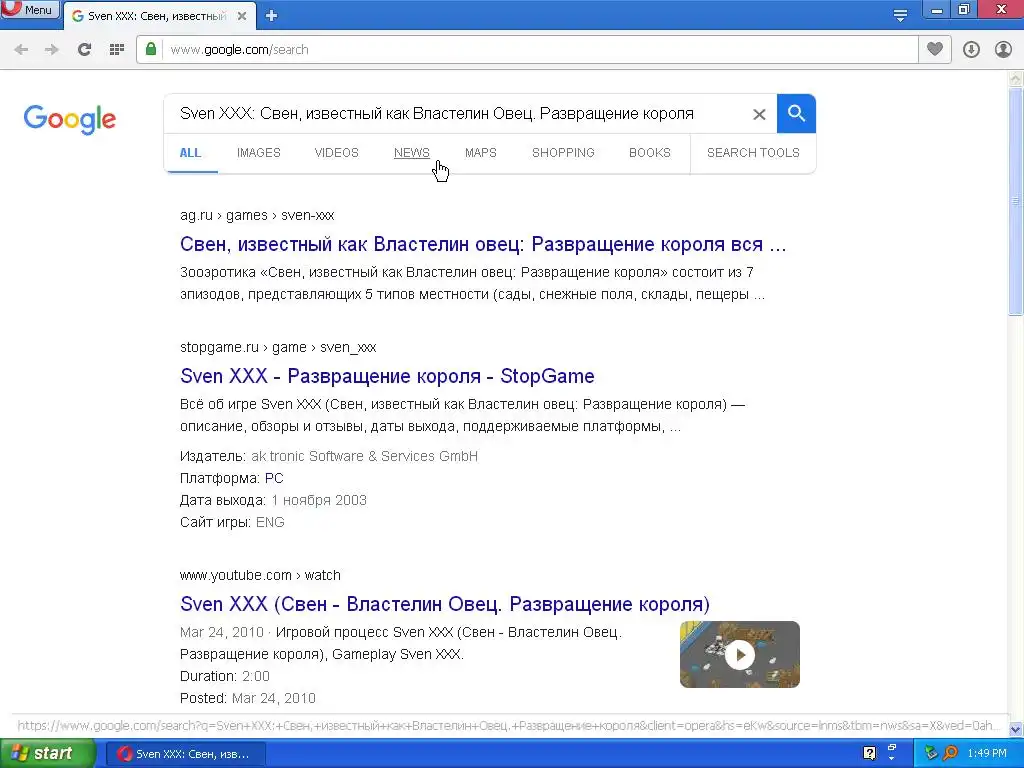This screenshot has width=1024, height=768.
Task: Open the ag.ru result title link
Action: (483, 244)
